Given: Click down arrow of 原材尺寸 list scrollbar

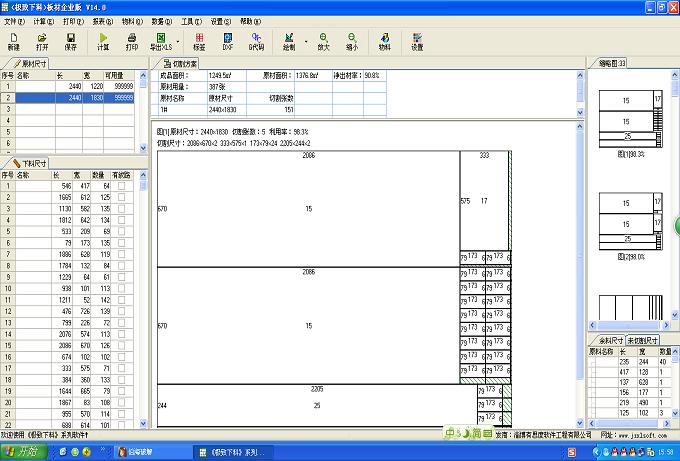Looking at the screenshot, I should point(144,148).
